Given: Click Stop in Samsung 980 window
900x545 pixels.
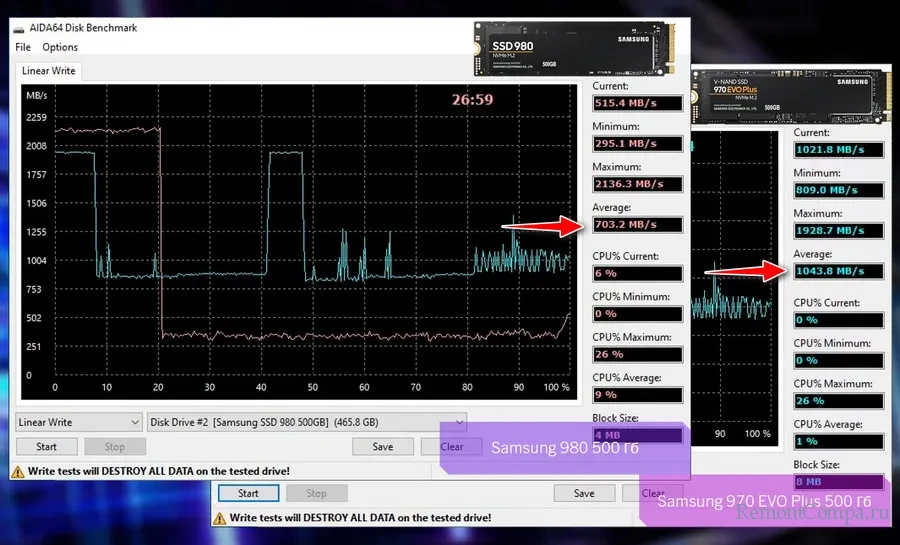Looking at the screenshot, I should 115,446.
